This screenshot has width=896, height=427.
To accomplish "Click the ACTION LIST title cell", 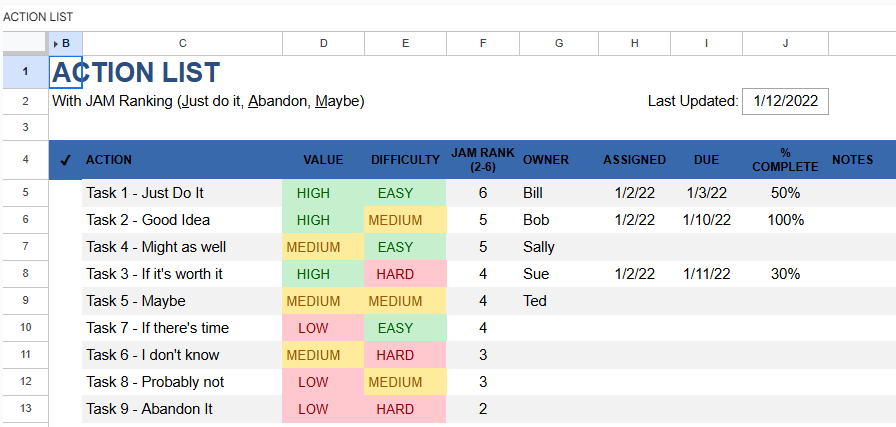I will point(136,72).
